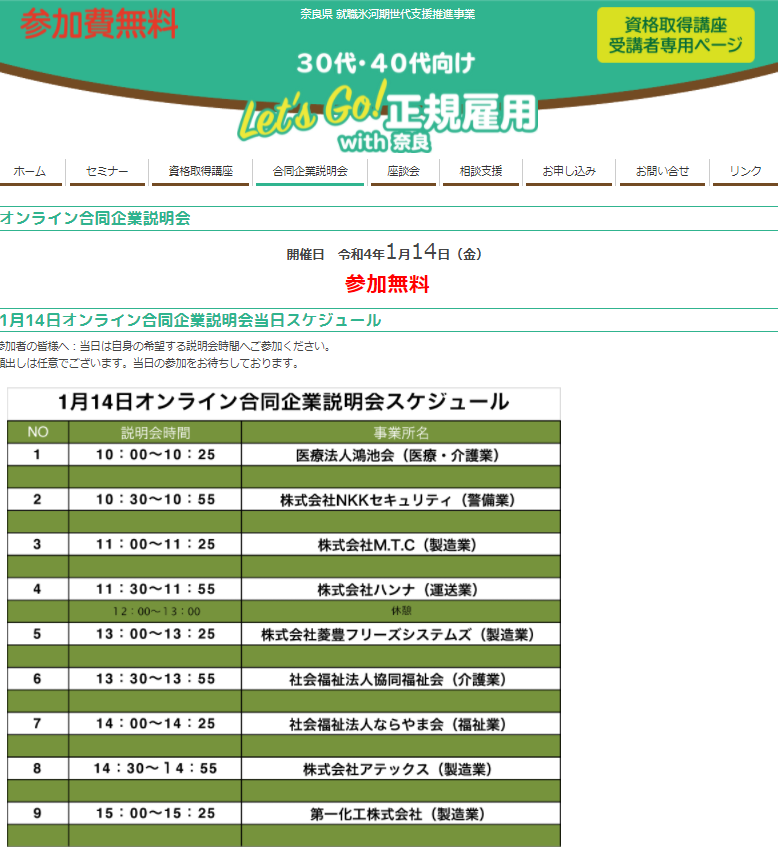Open the ホーム menu item
778x855 pixels.
(29, 171)
